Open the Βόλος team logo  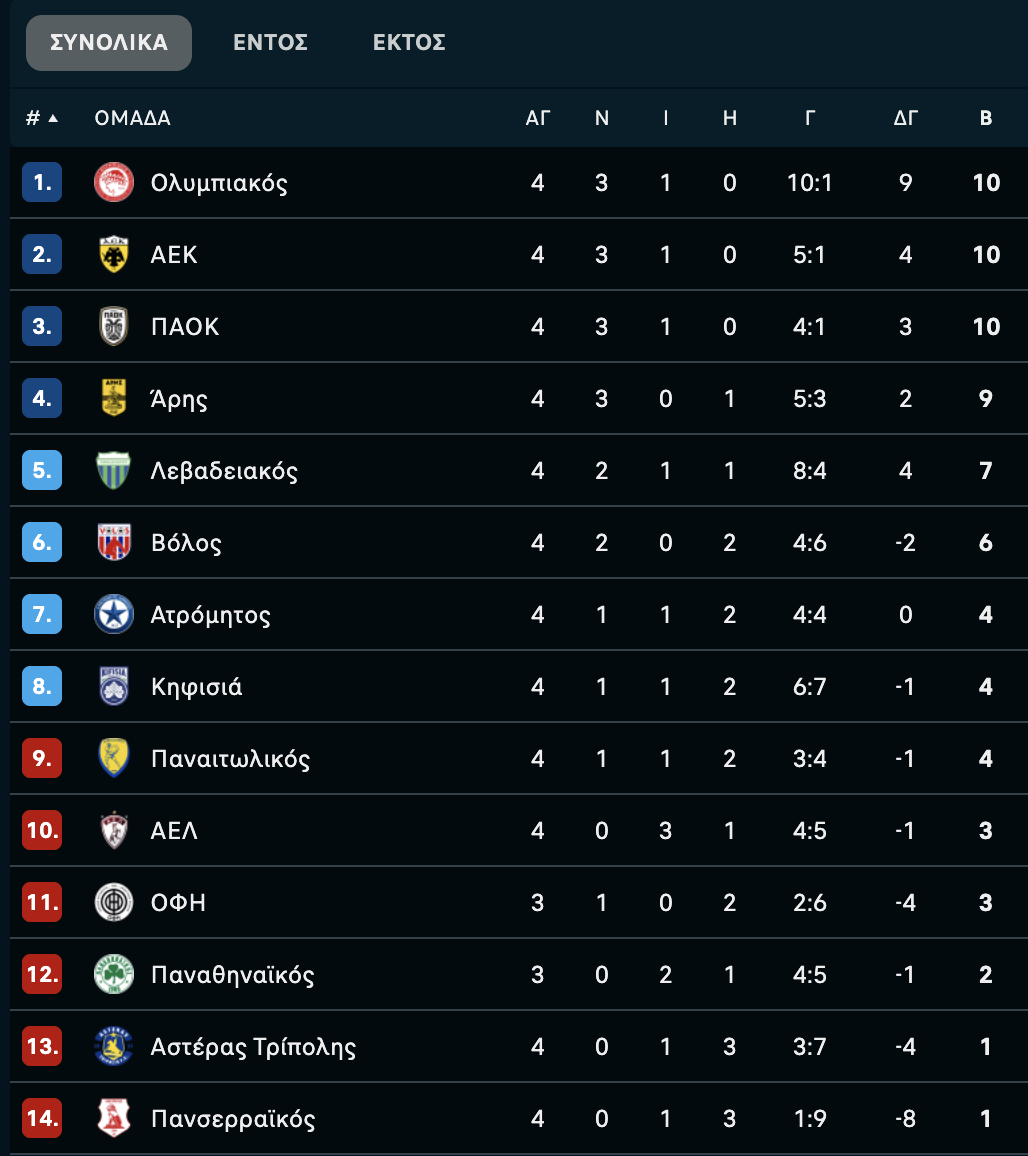(x=114, y=542)
